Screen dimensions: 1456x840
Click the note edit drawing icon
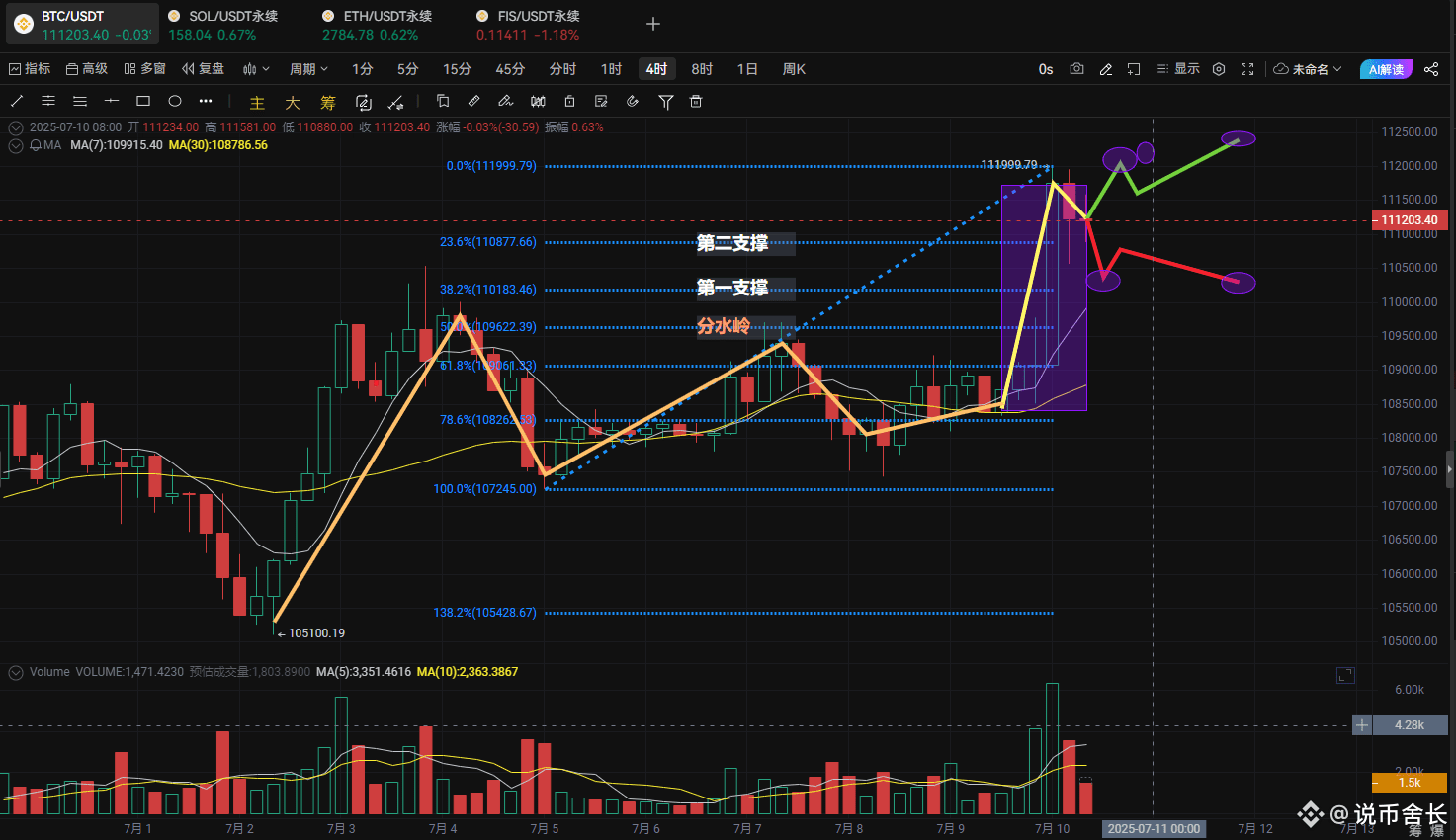601,101
